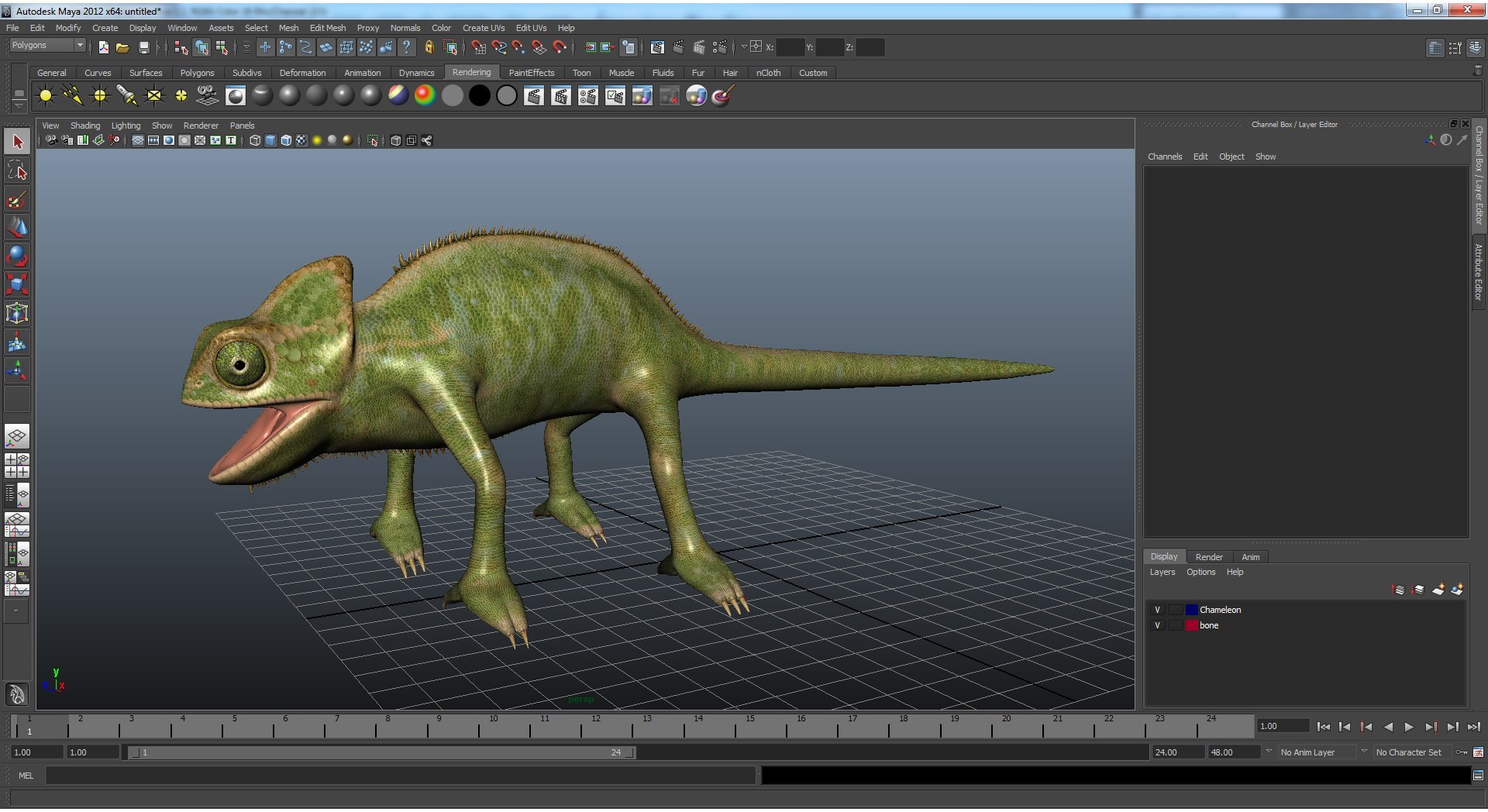Create a spot light from the shelf
The height and width of the screenshot is (812, 1488).
pos(127,96)
